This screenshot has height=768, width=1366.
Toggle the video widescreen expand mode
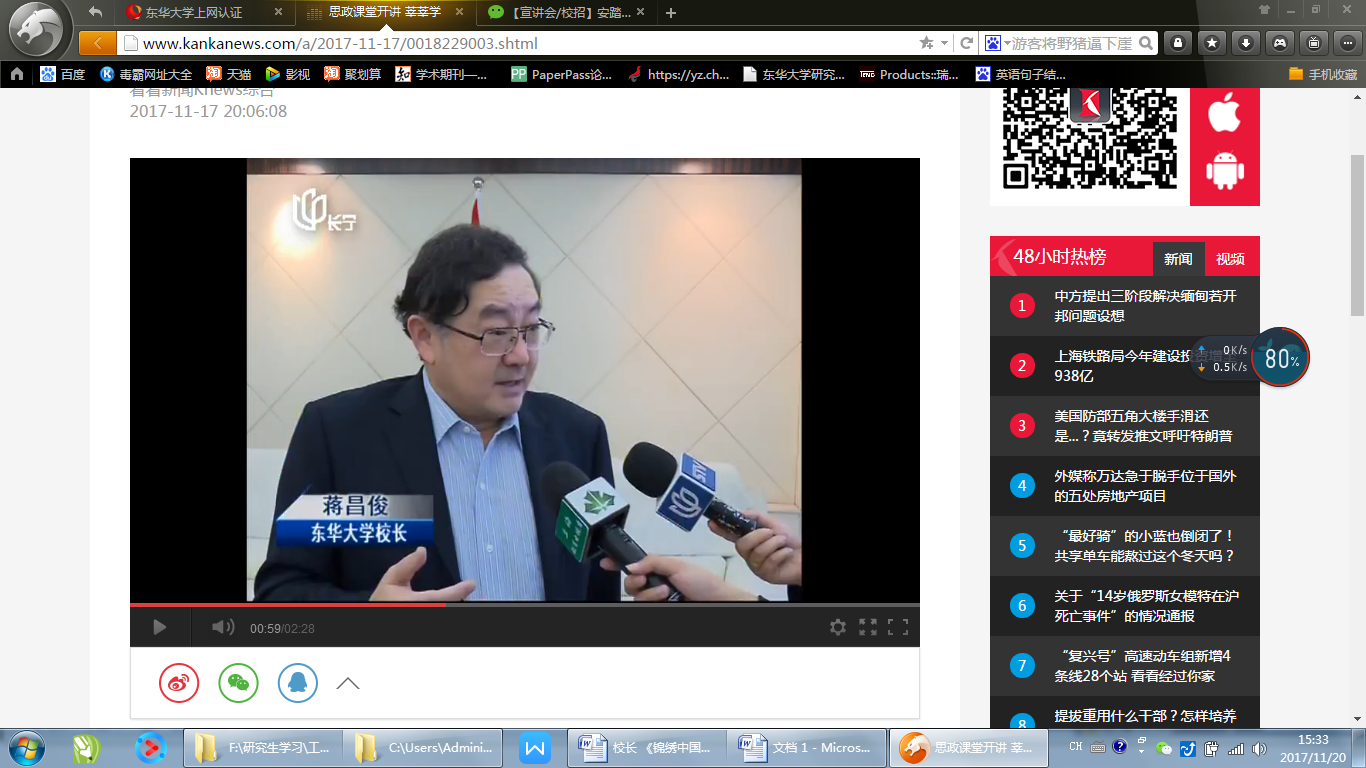click(x=868, y=627)
